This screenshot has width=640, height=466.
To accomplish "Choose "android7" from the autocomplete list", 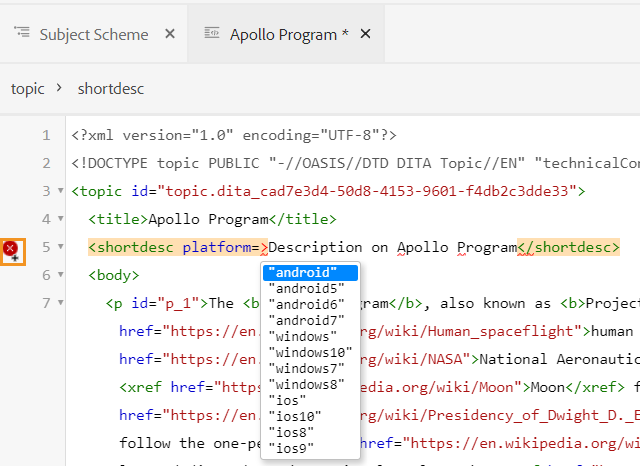I will (310, 320).
